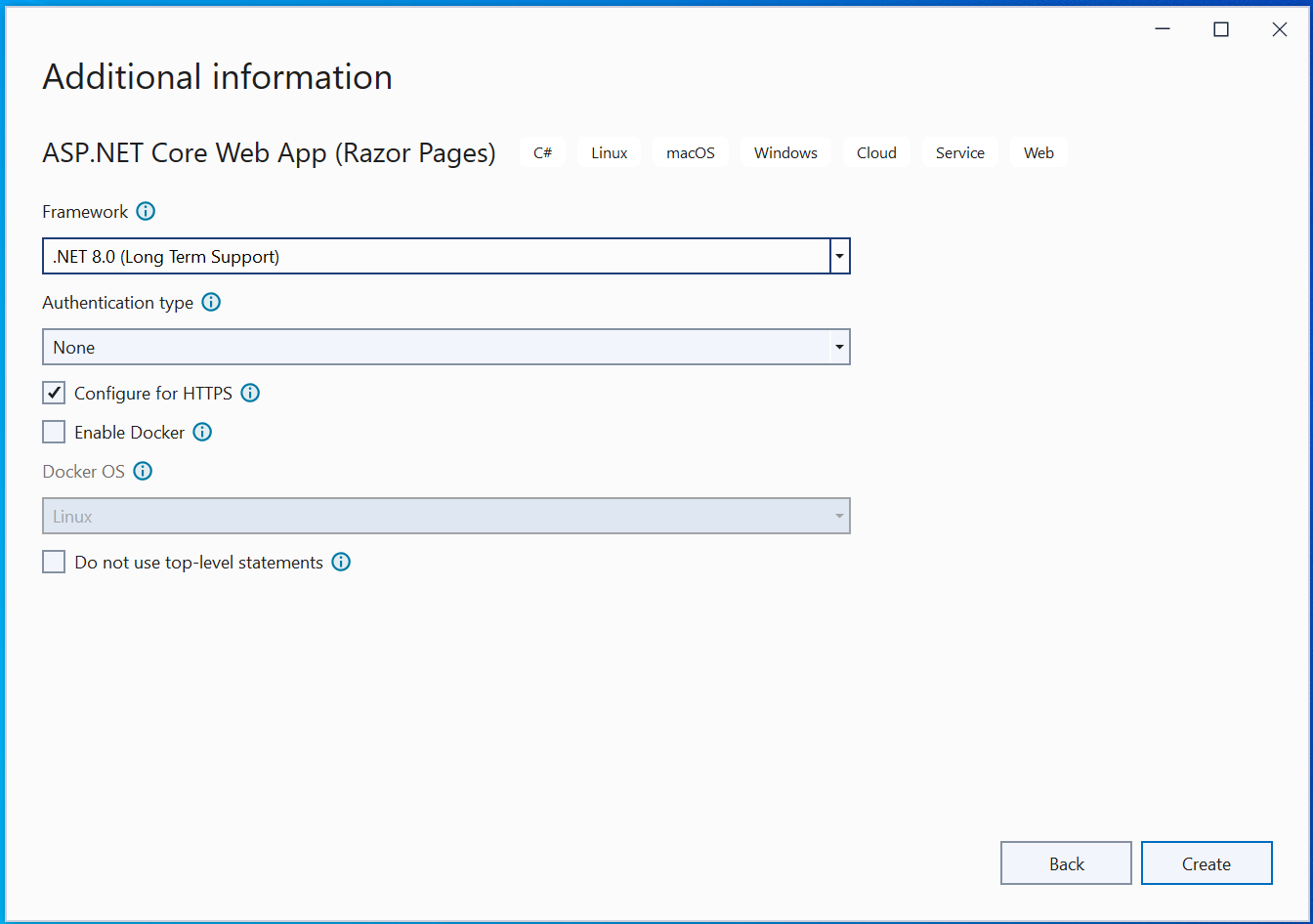The width and height of the screenshot is (1313, 924).
Task: Click the Linux tag
Action: coord(610,152)
